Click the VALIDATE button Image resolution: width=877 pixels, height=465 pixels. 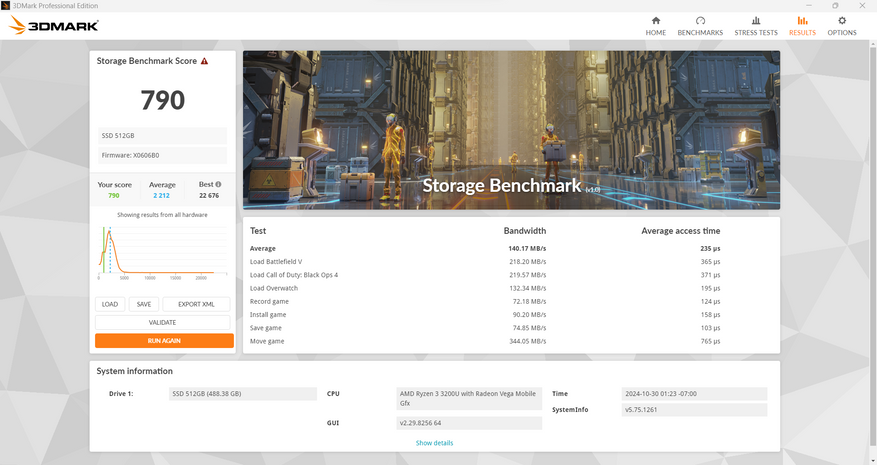pos(163,322)
